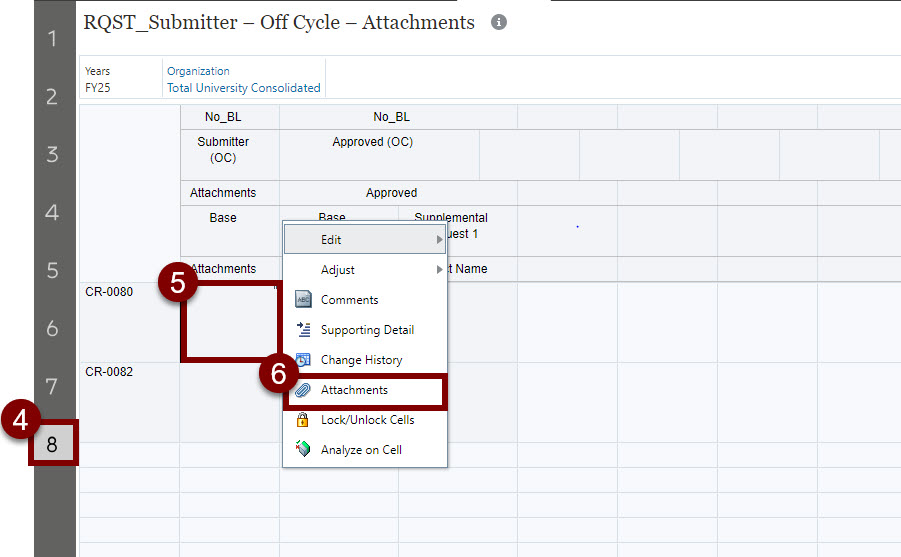Click the red circle badge numbered 4

click(x=20, y=421)
